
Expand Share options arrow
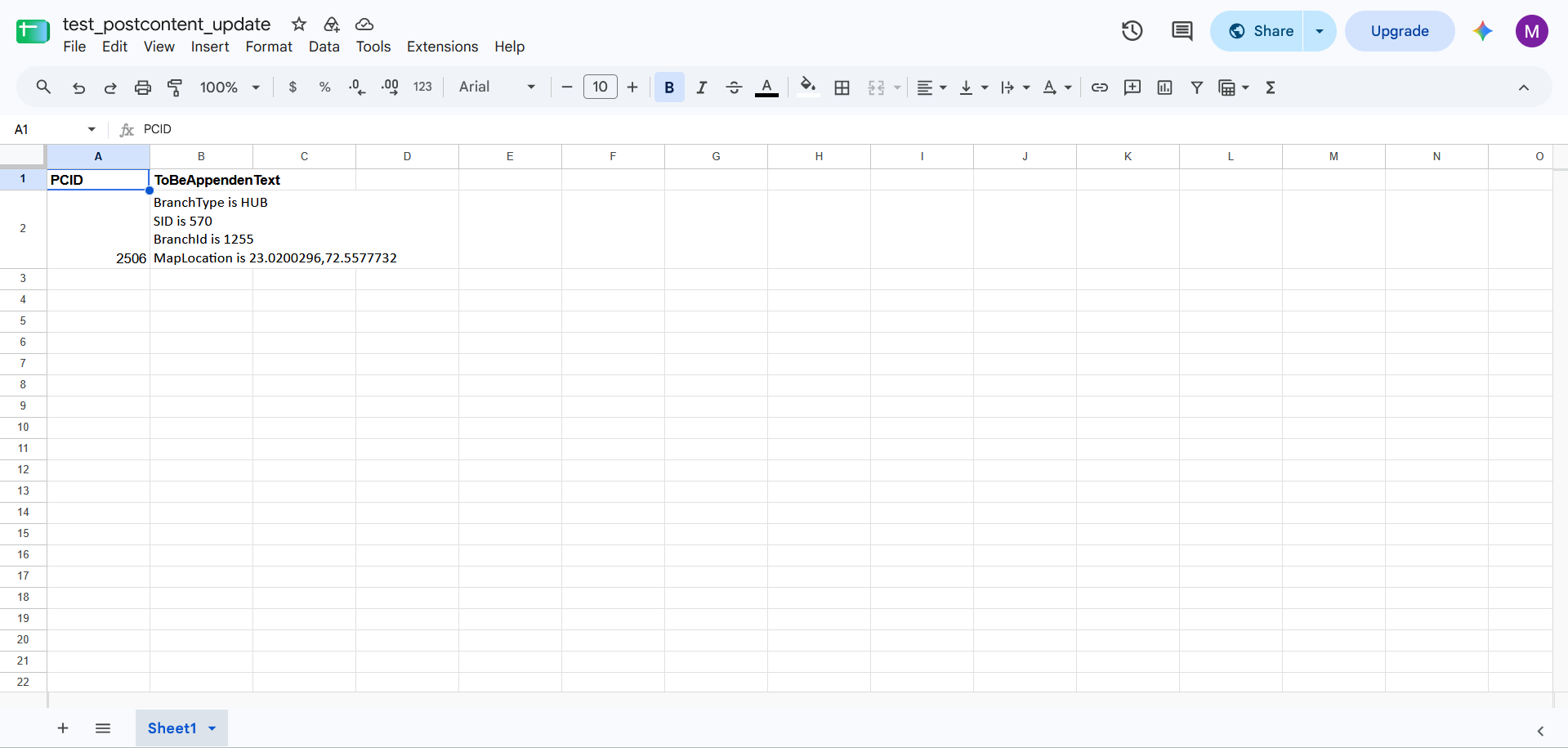[1320, 31]
